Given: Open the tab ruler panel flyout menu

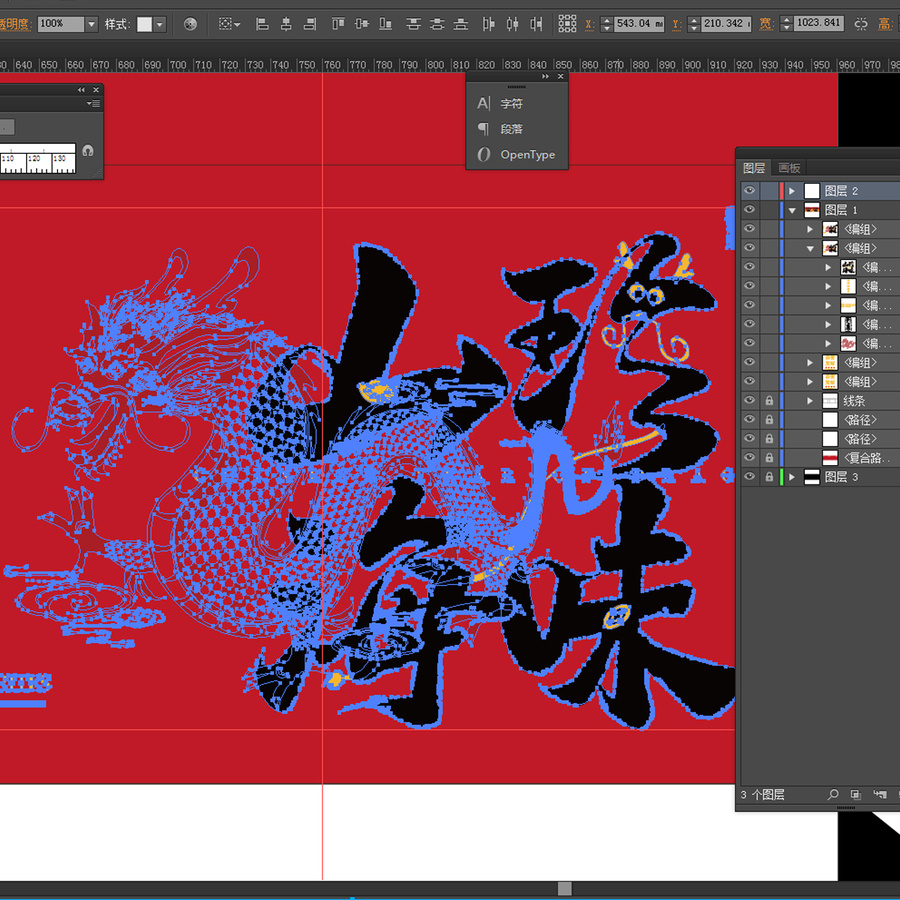Looking at the screenshot, I should [93, 104].
